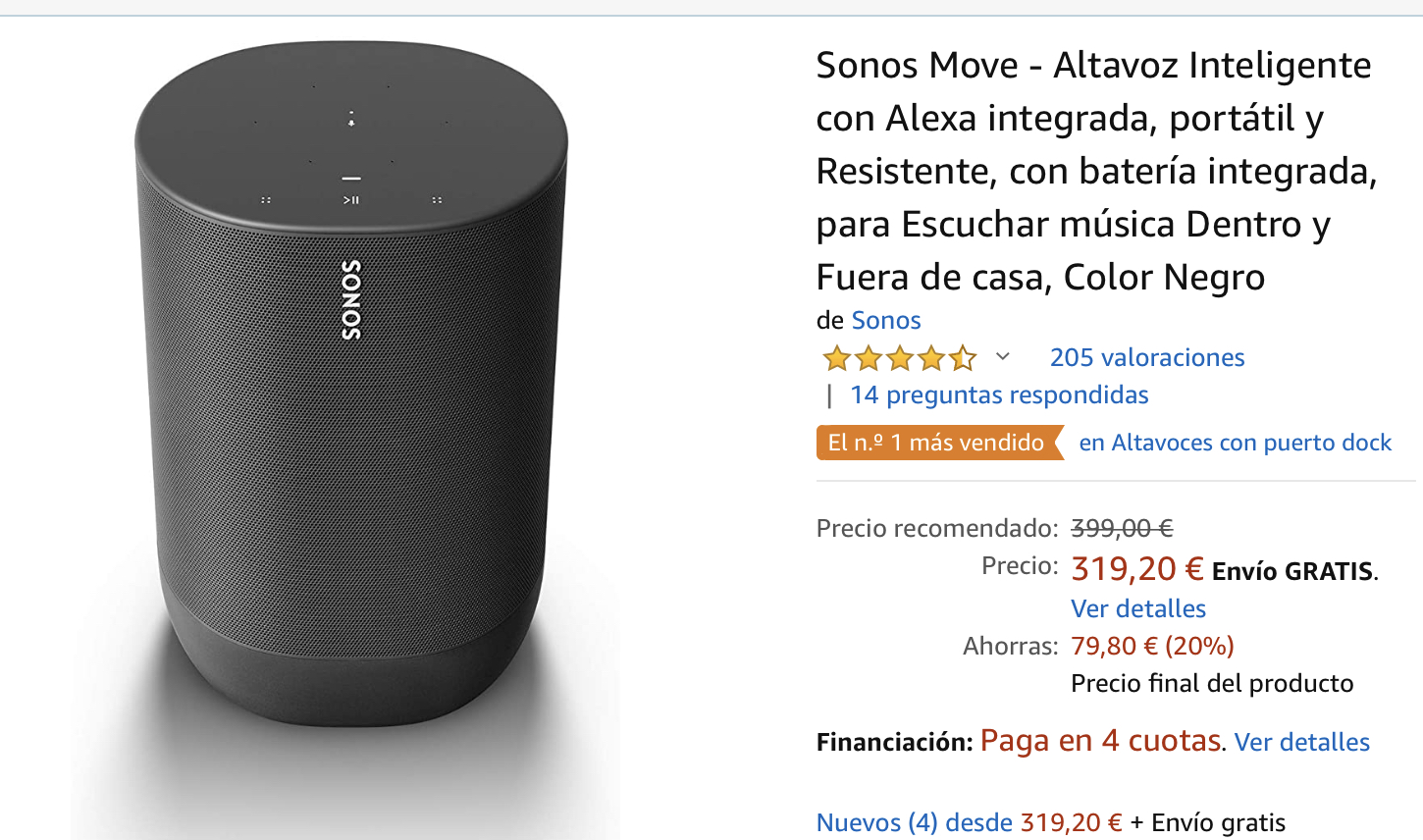Visit the Sonos brand link
The width and height of the screenshot is (1423, 840).
(885, 320)
